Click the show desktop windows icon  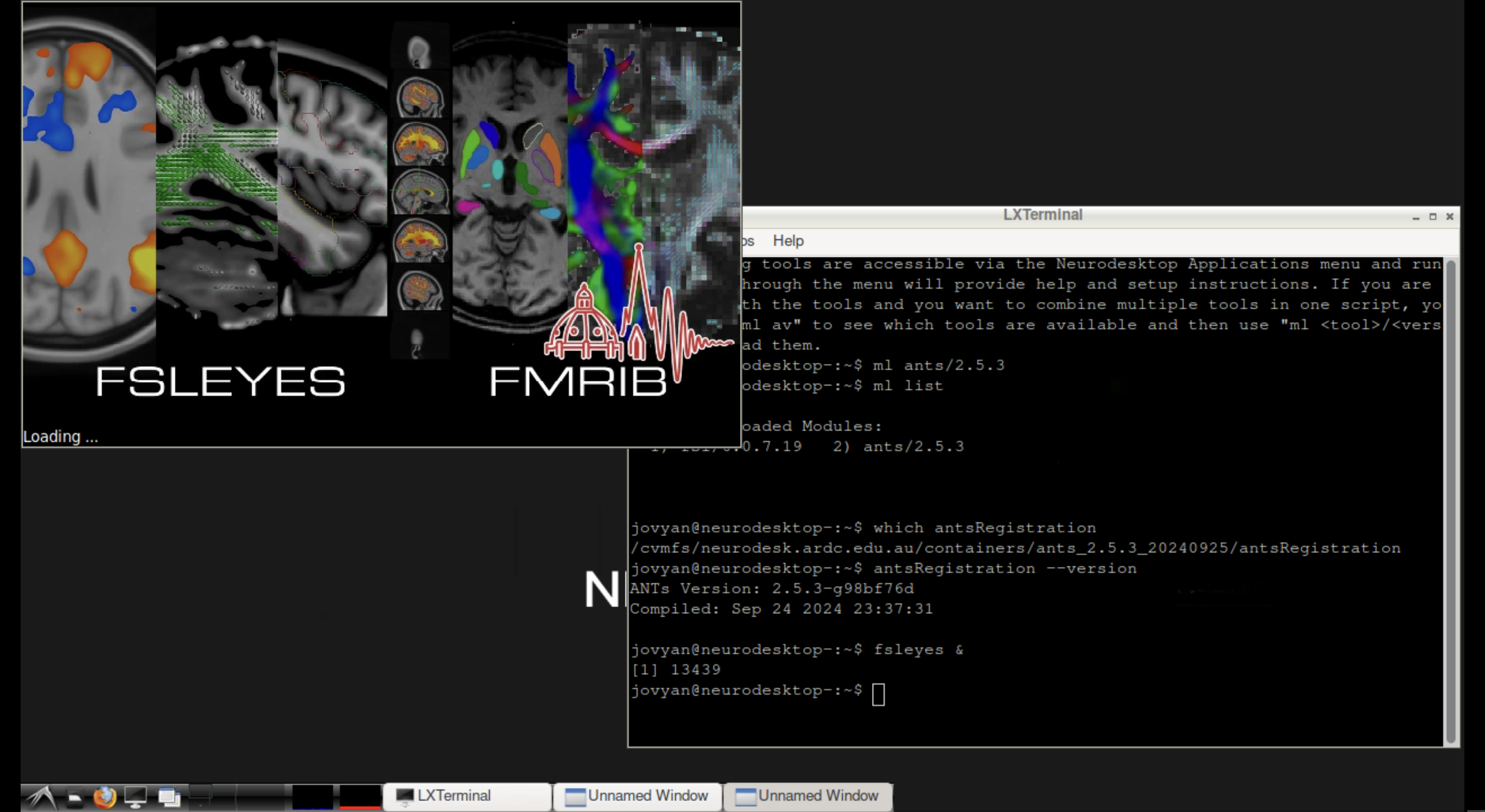[x=169, y=798]
